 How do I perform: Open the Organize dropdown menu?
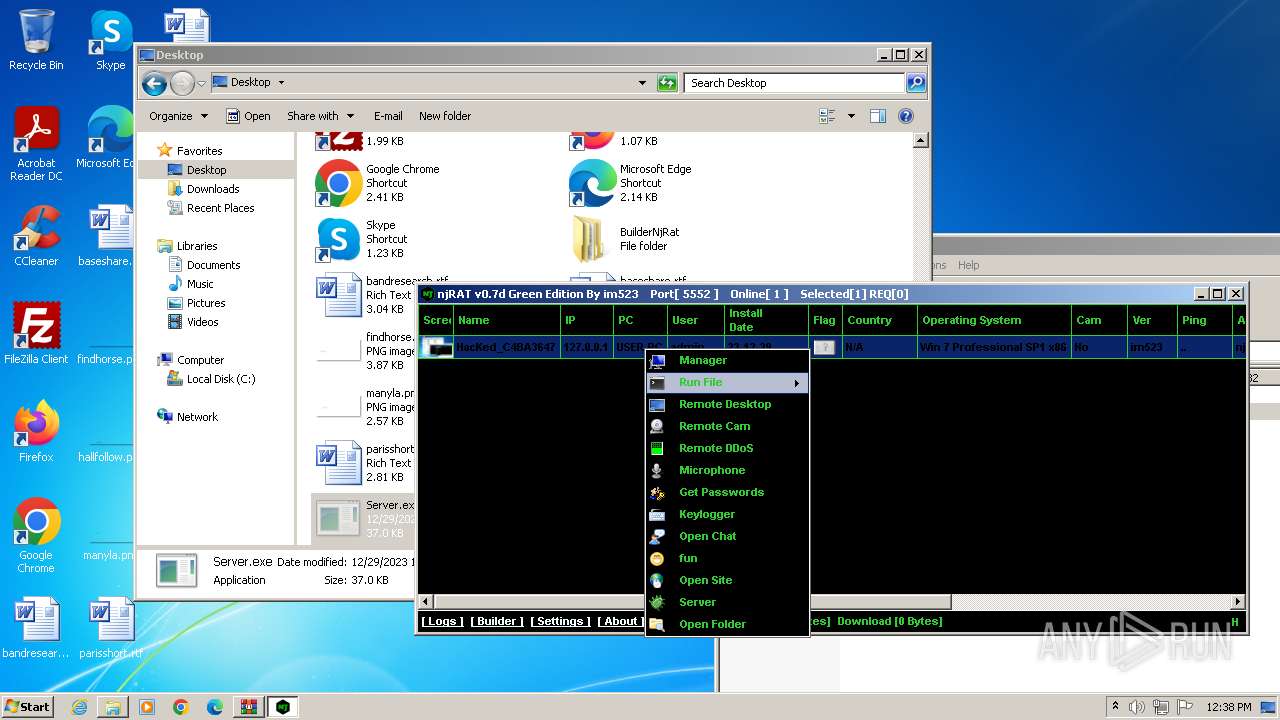(178, 116)
